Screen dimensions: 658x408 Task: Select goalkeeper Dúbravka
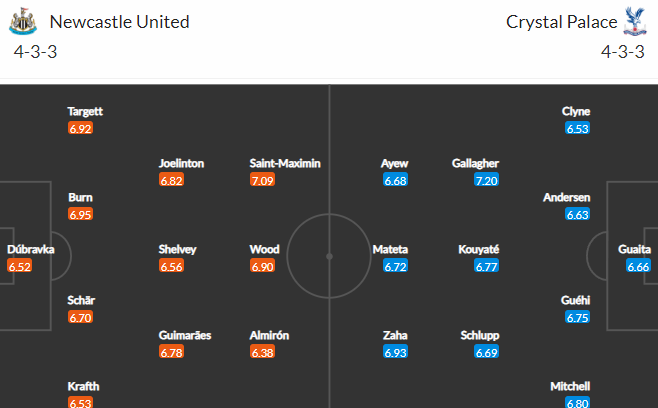click(x=31, y=249)
